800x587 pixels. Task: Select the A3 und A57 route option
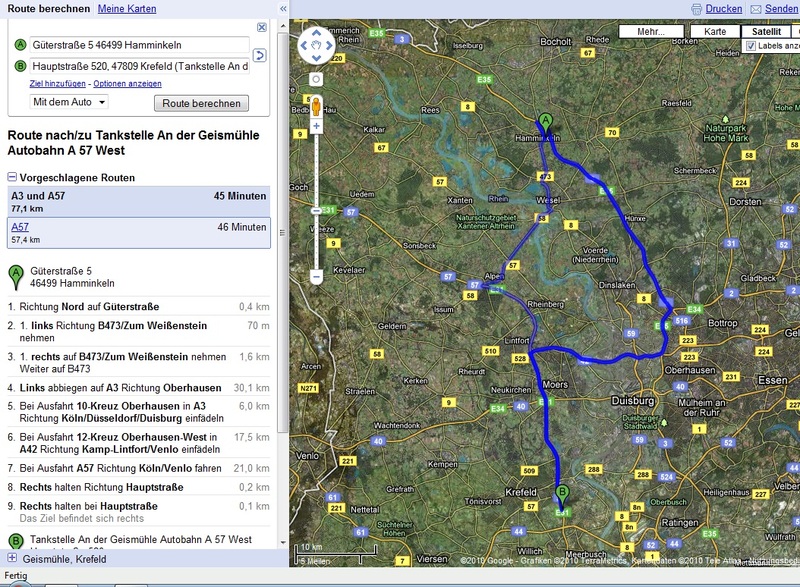pos(139,201)
